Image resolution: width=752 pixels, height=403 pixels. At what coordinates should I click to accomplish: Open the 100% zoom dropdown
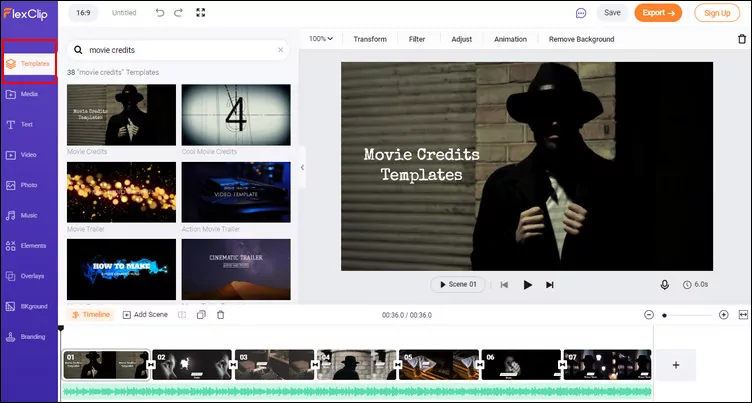[321, 39]
